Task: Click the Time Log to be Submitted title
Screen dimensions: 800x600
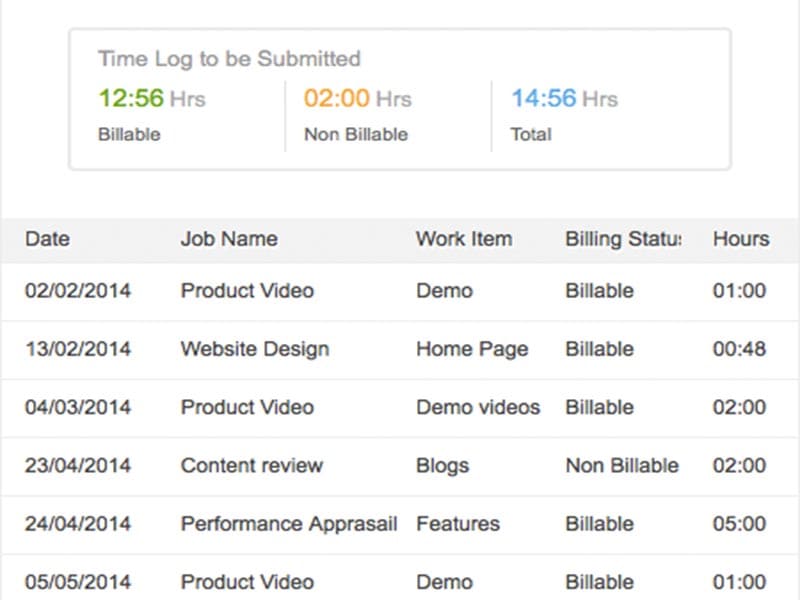Action: coord(229,59)
